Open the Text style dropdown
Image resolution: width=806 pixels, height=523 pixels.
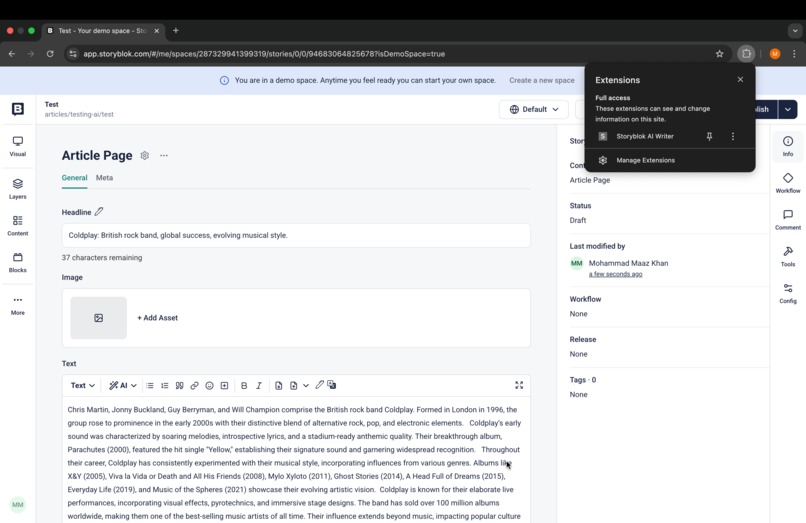point(83,385)
